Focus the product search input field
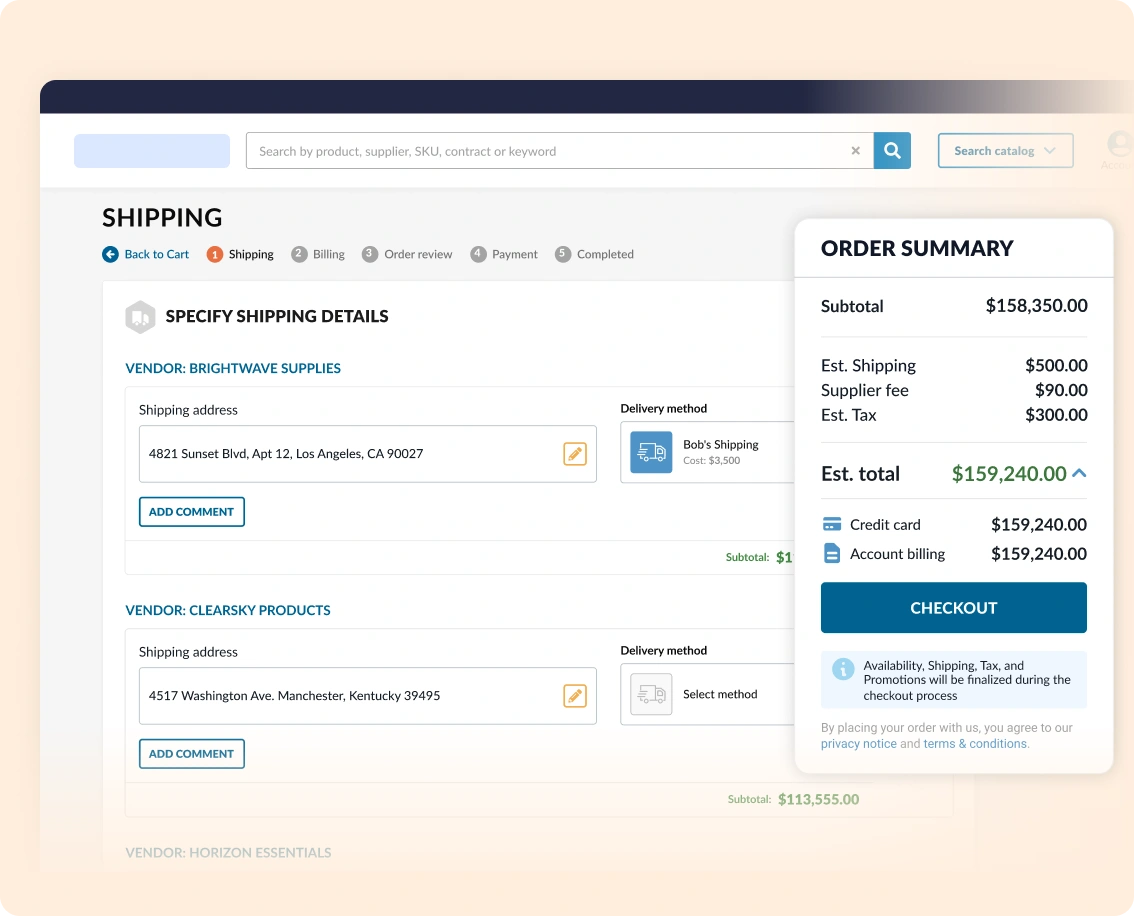 [560, 150]
